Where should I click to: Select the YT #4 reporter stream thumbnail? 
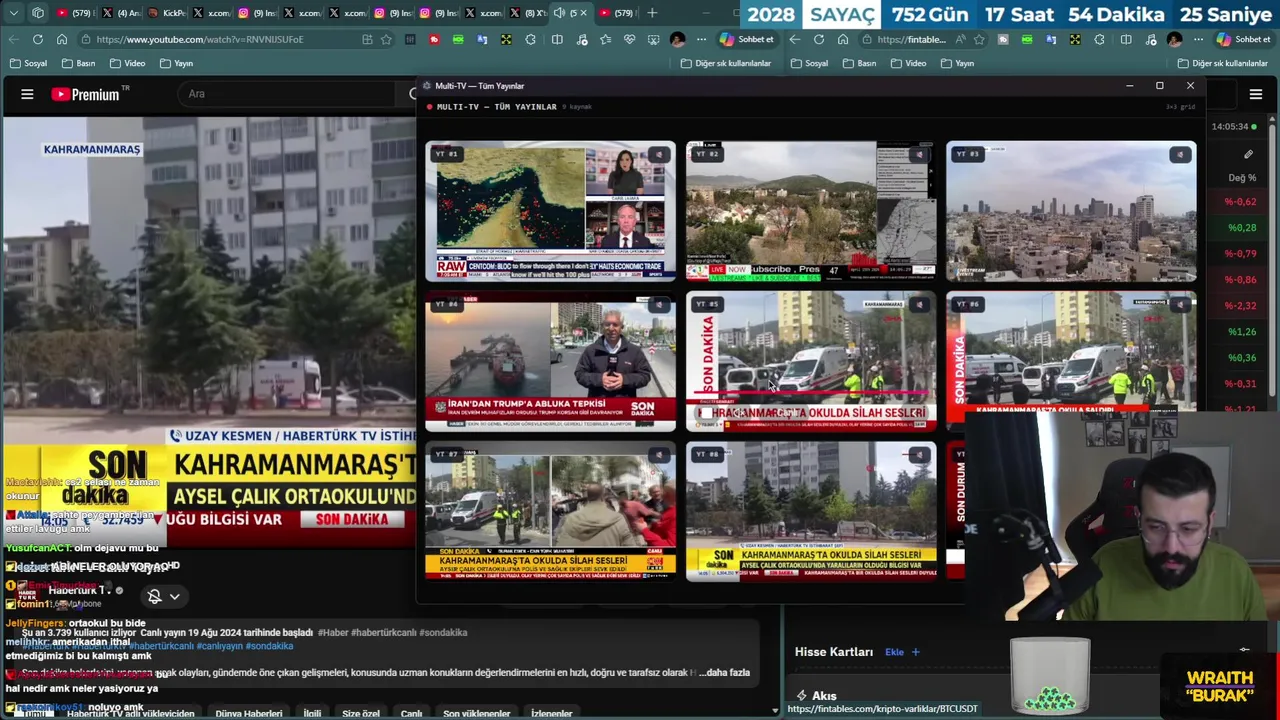(550, 361)
